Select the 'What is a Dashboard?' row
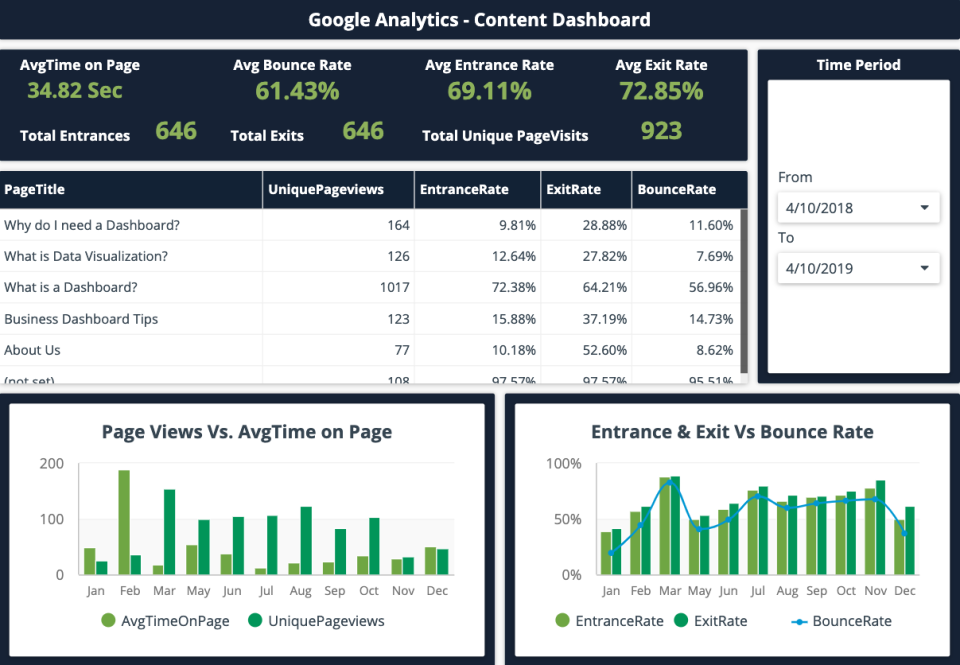The width and height of the screenshot is (960, 665). 370,287
